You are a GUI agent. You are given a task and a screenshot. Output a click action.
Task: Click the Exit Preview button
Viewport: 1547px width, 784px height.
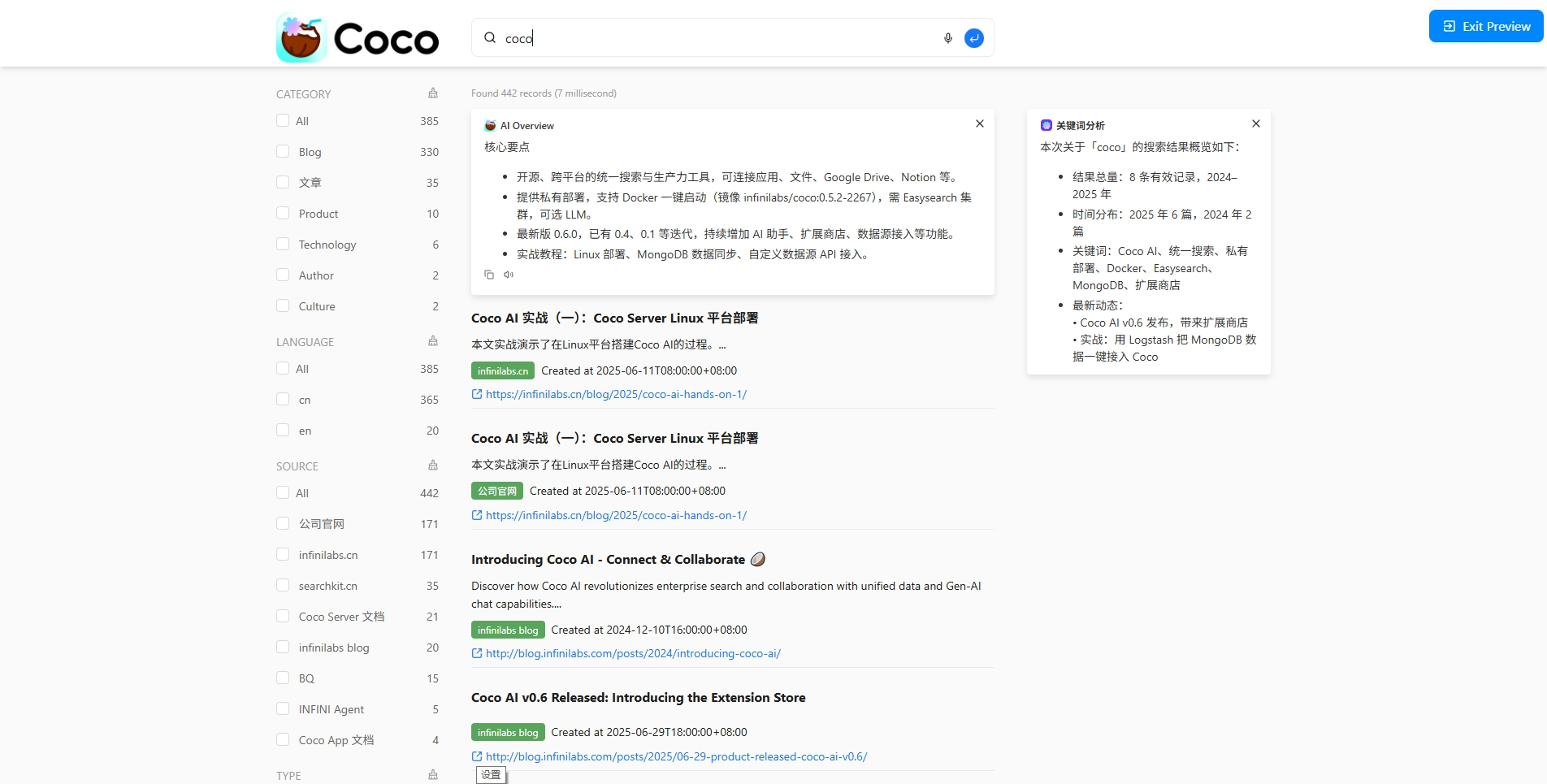click(x=1486, y=26)
